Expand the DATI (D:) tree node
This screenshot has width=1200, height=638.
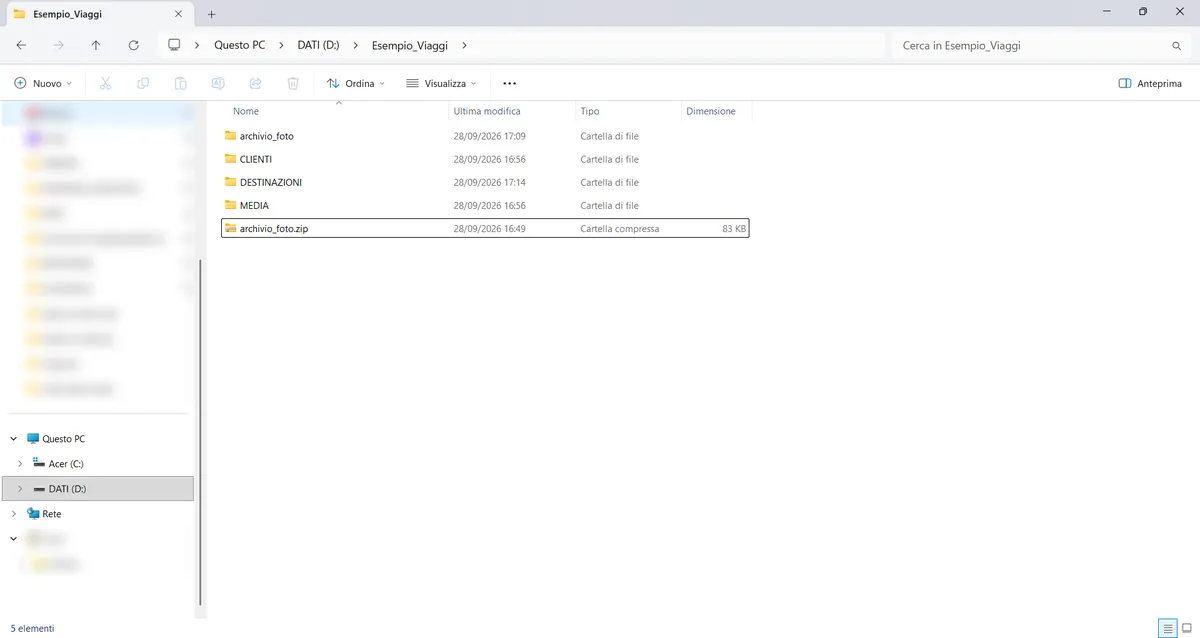pos(20,489)
